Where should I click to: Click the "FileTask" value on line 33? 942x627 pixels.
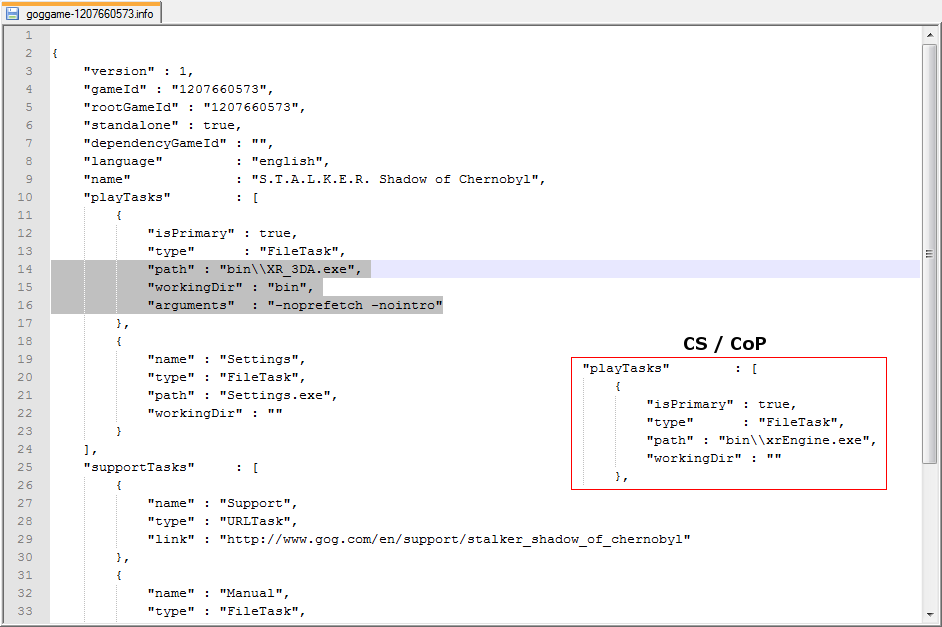pos(259,611)
